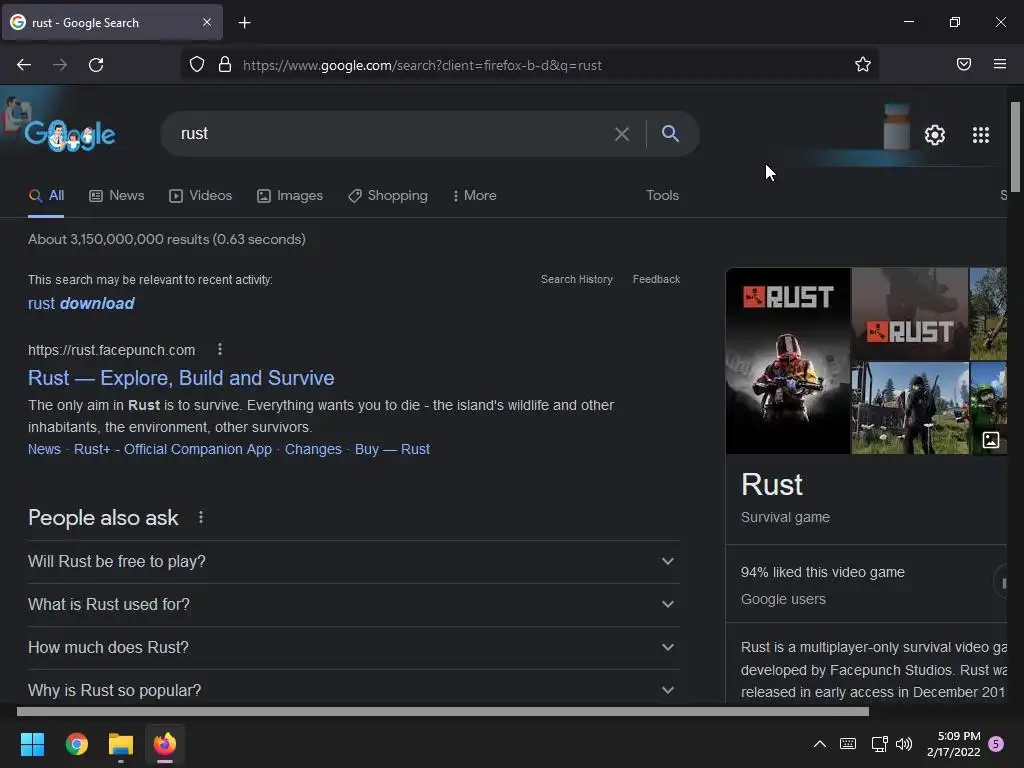The image size is (1024, 768).
Task: Launch Chrome from the taskbar
Action: click(76, 744)
